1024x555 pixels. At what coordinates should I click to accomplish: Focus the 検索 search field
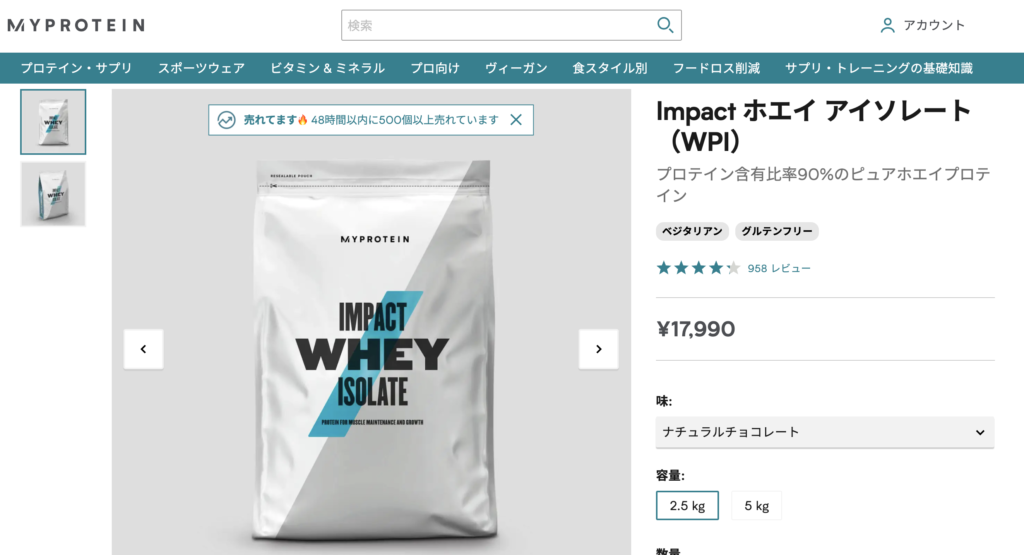pos(498,25)
